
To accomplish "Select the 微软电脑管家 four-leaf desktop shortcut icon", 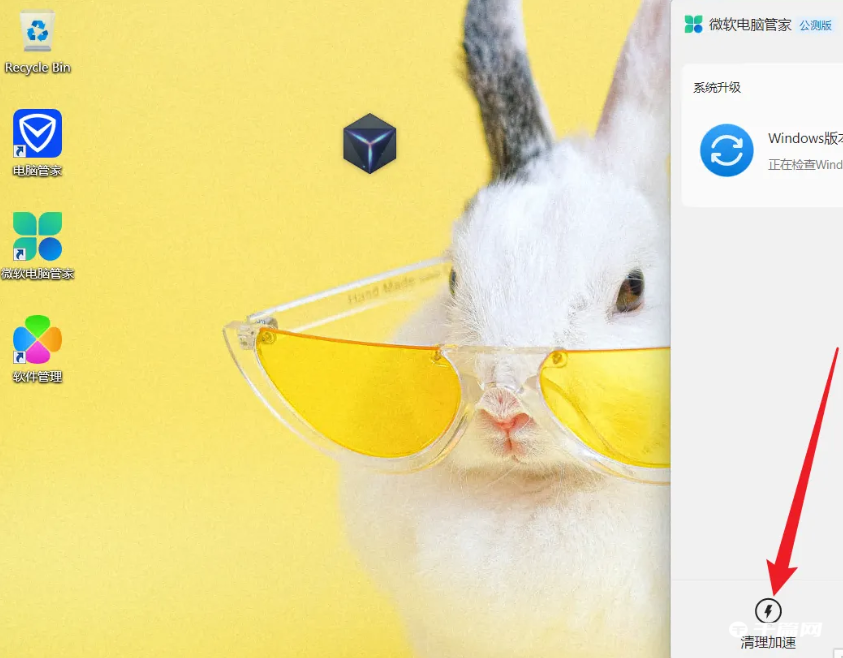I will click(x=37, y=237).
